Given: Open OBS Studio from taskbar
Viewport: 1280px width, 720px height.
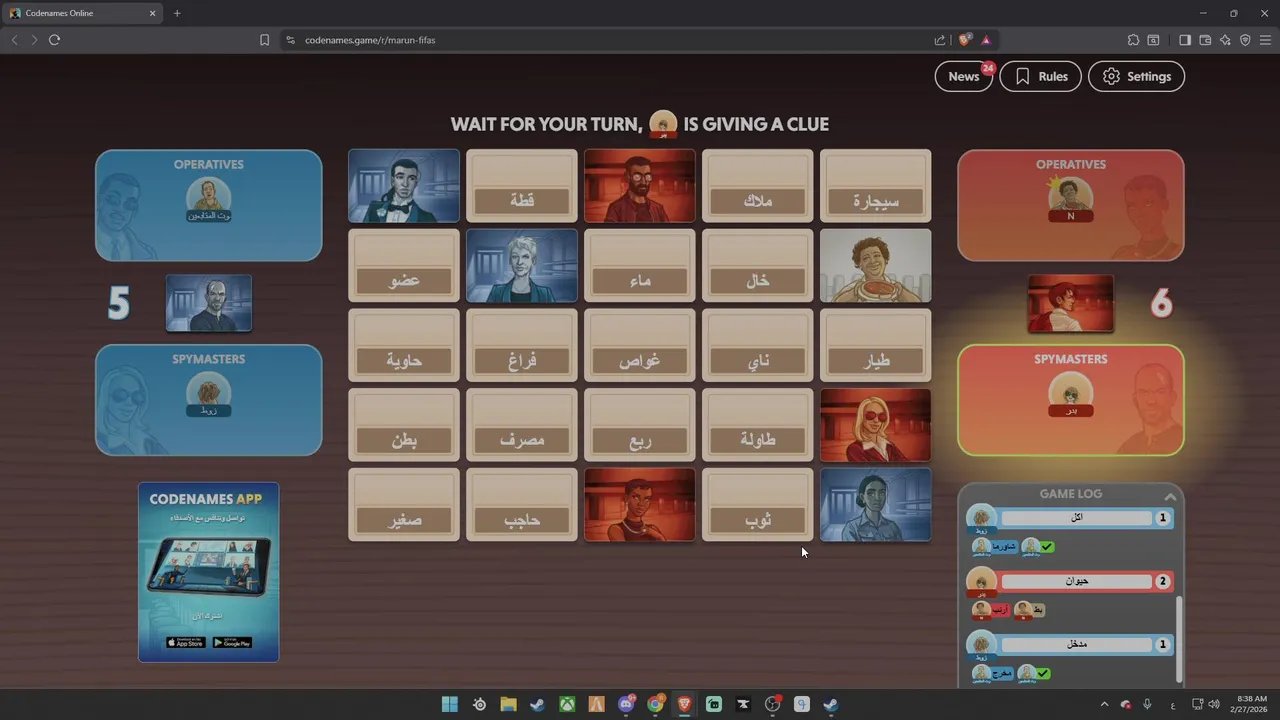Looking at the screenshot, I should pos(772,705).
